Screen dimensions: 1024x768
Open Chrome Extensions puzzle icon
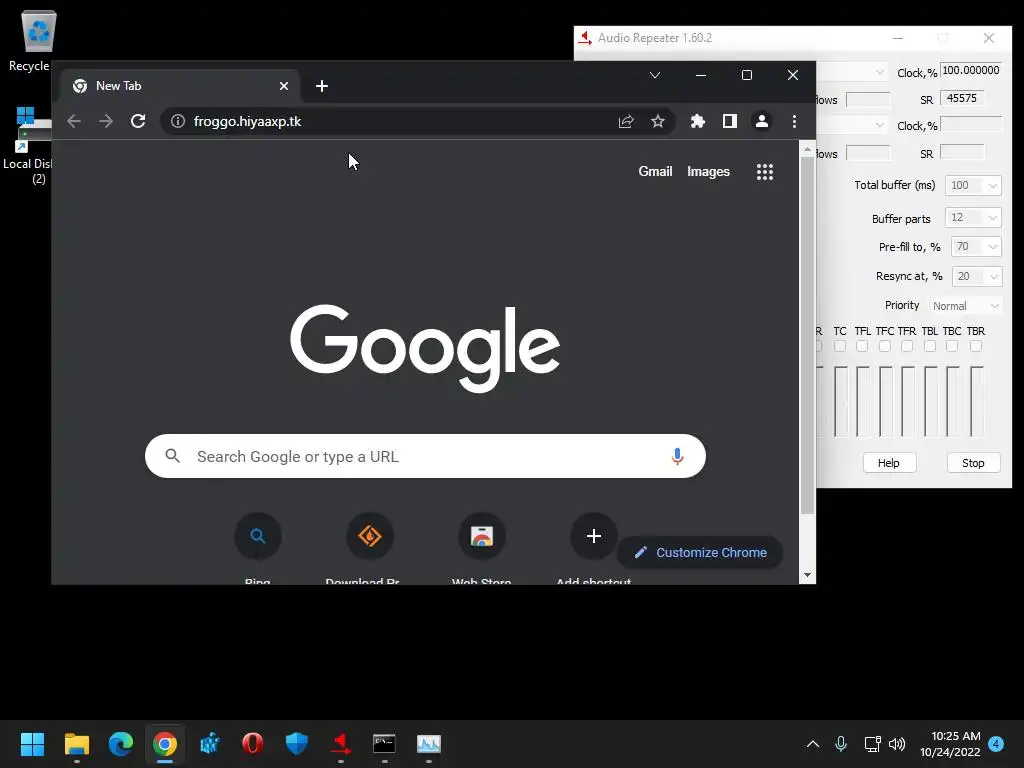coord(697,121)
